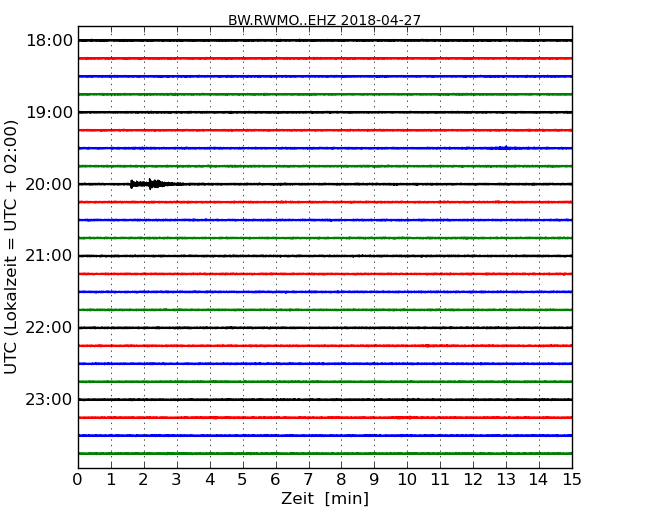Click the small blip on blue 19:30 trace
Screen dimensions: 650x520
(504, 148)
